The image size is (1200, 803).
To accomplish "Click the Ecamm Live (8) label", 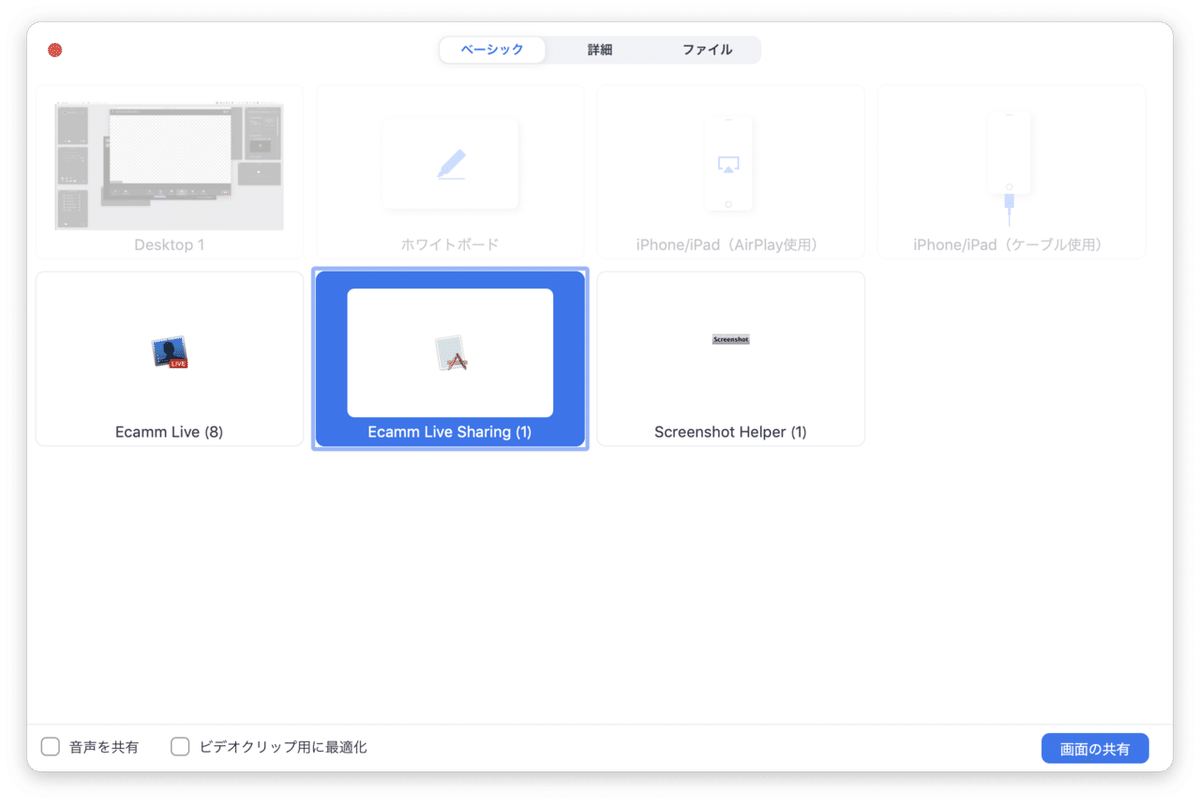I will [x=170, y=432].
